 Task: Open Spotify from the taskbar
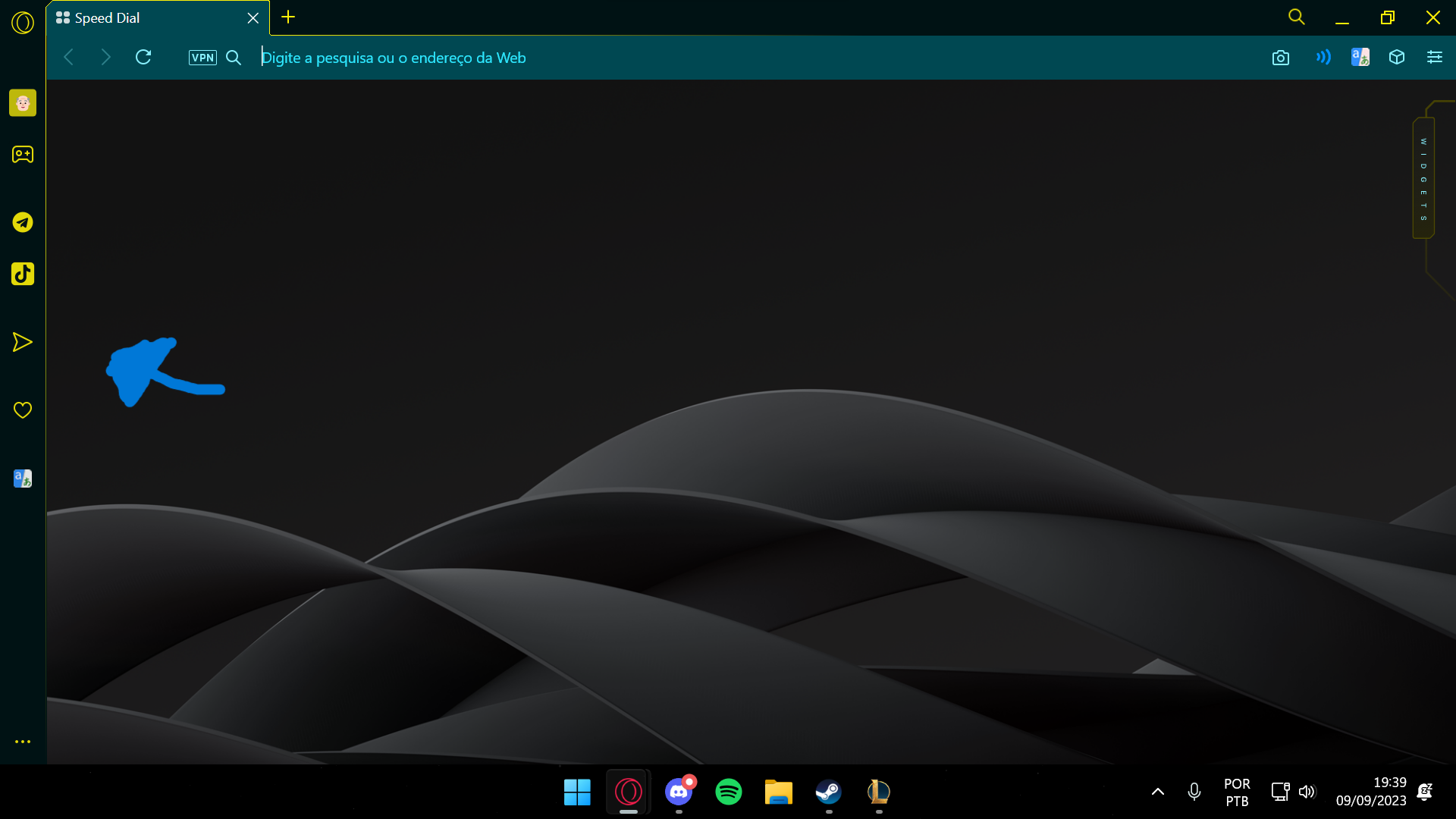pyautogui.click(x=729, y=792)
